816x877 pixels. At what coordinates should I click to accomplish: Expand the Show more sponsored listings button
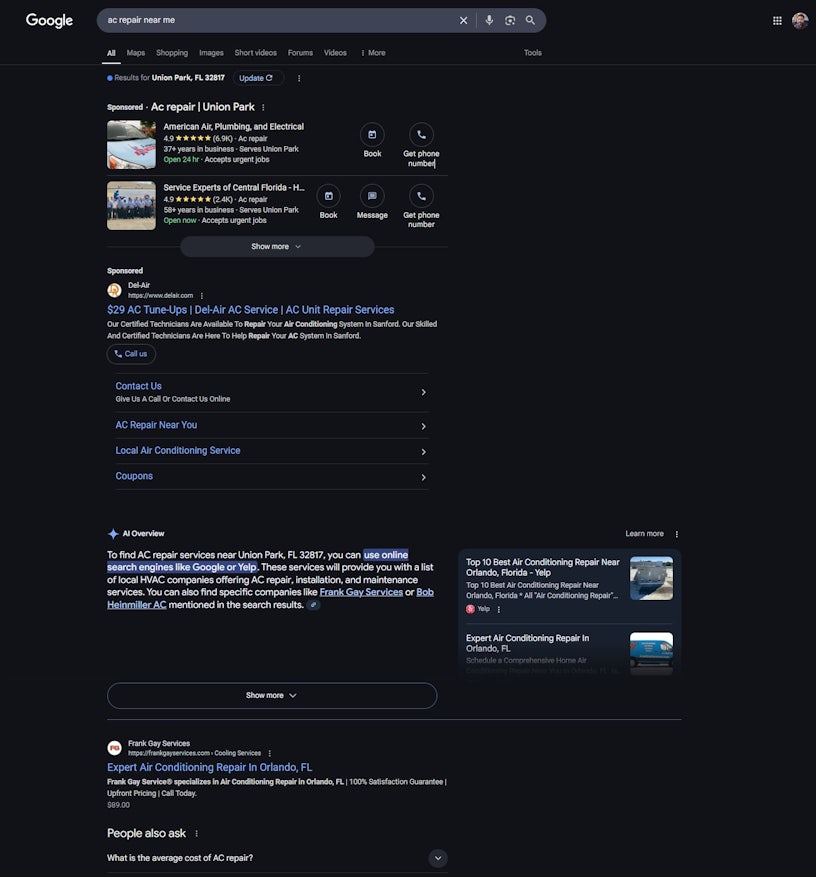click(277, 246)
